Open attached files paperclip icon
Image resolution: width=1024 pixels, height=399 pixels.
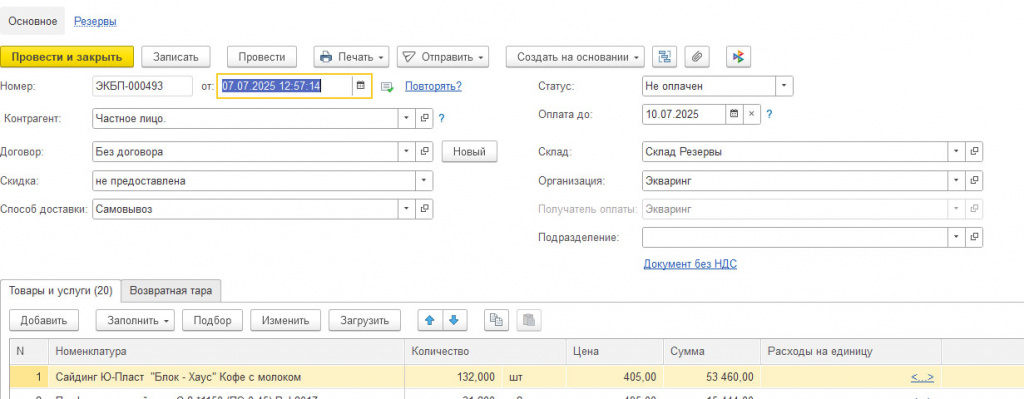pyautogui.click(x=697, y=57)
